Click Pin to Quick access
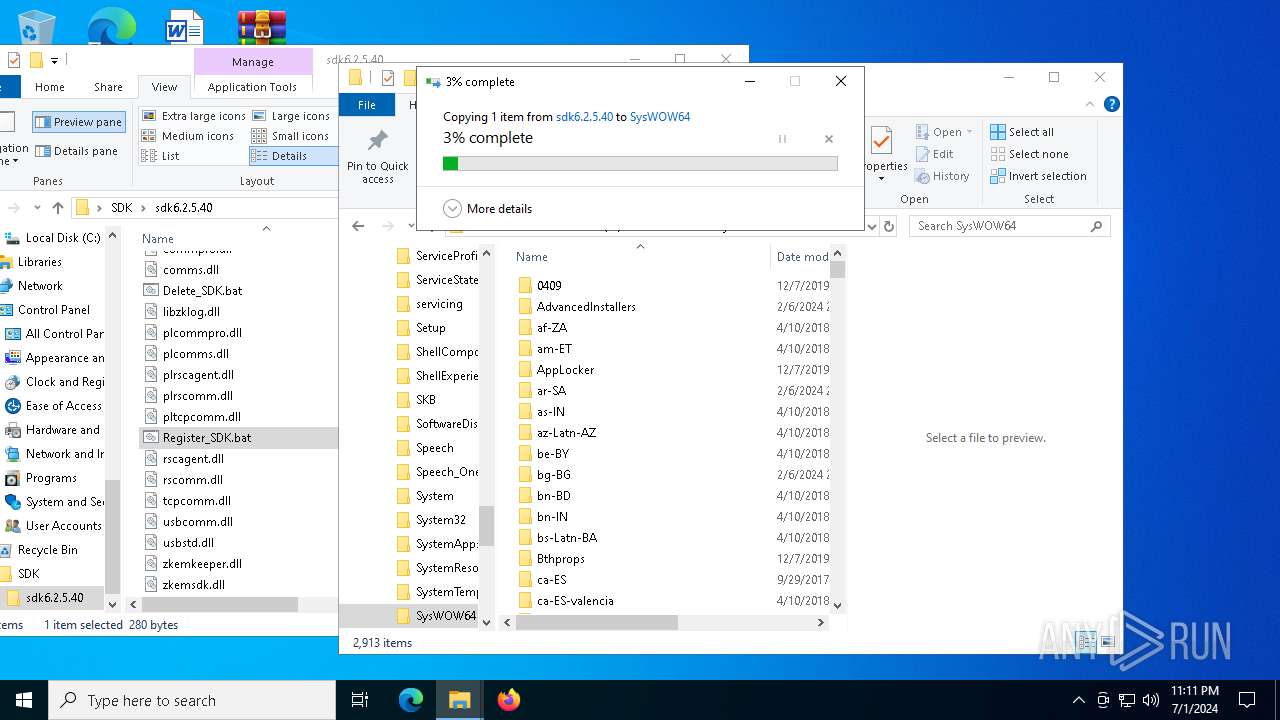This screenshot has width=1280, height=720. 378,158
